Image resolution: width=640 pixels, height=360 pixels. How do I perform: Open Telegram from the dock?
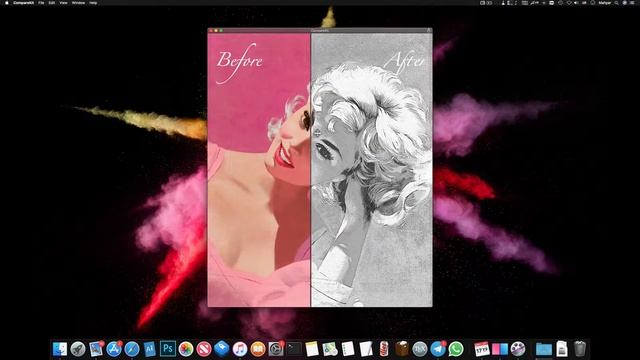point(438,349)
